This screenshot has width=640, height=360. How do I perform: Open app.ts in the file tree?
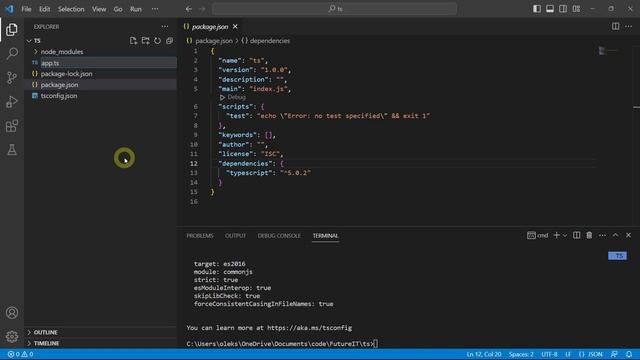coord(100,63)
